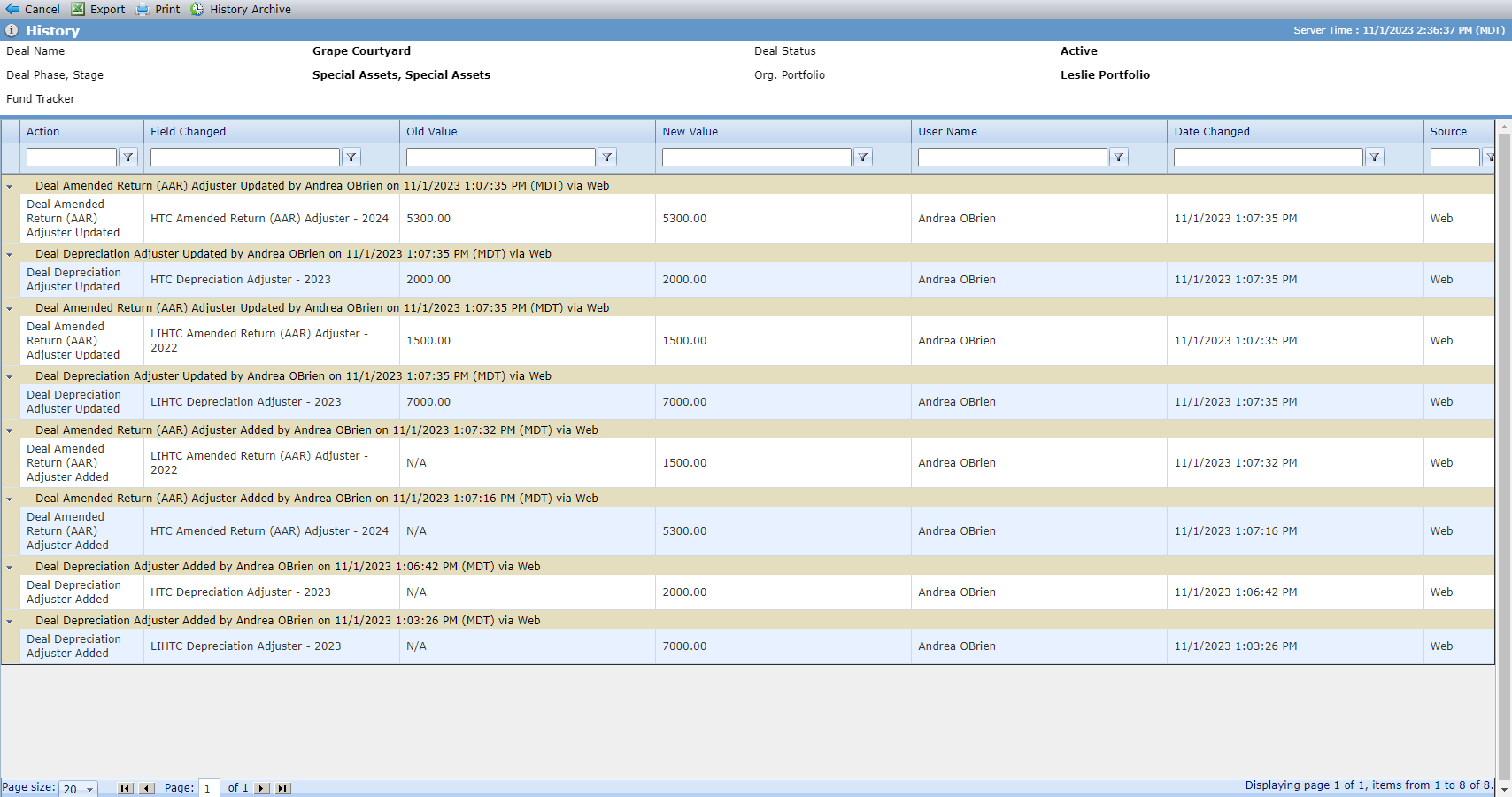This screenshot has width=1512, height=797.
Task: Click the Page number input field
Action: pos(209,788)
